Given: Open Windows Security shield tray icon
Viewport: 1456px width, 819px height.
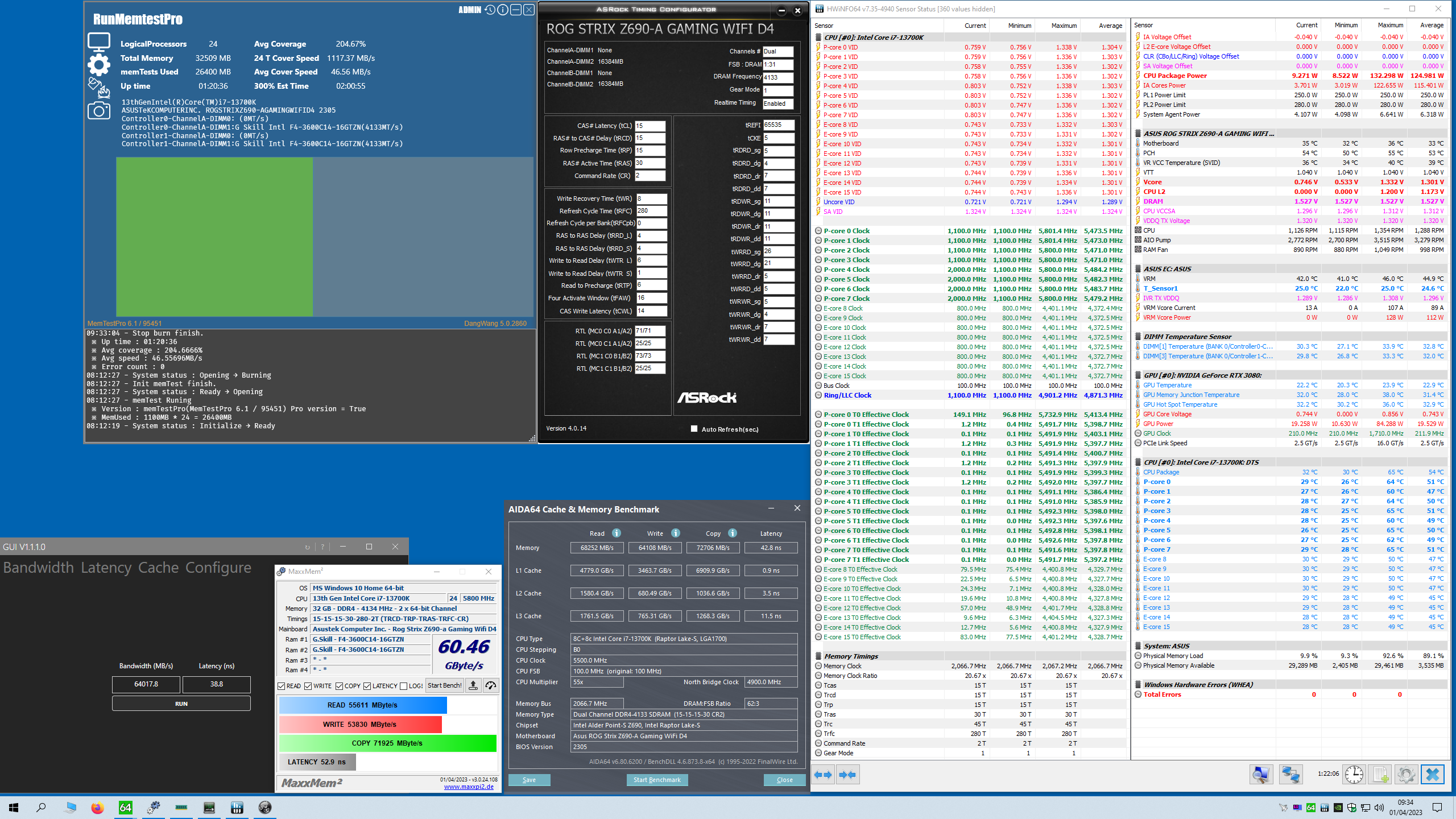Looking at the screenshot, I should tap(1352, 808).
